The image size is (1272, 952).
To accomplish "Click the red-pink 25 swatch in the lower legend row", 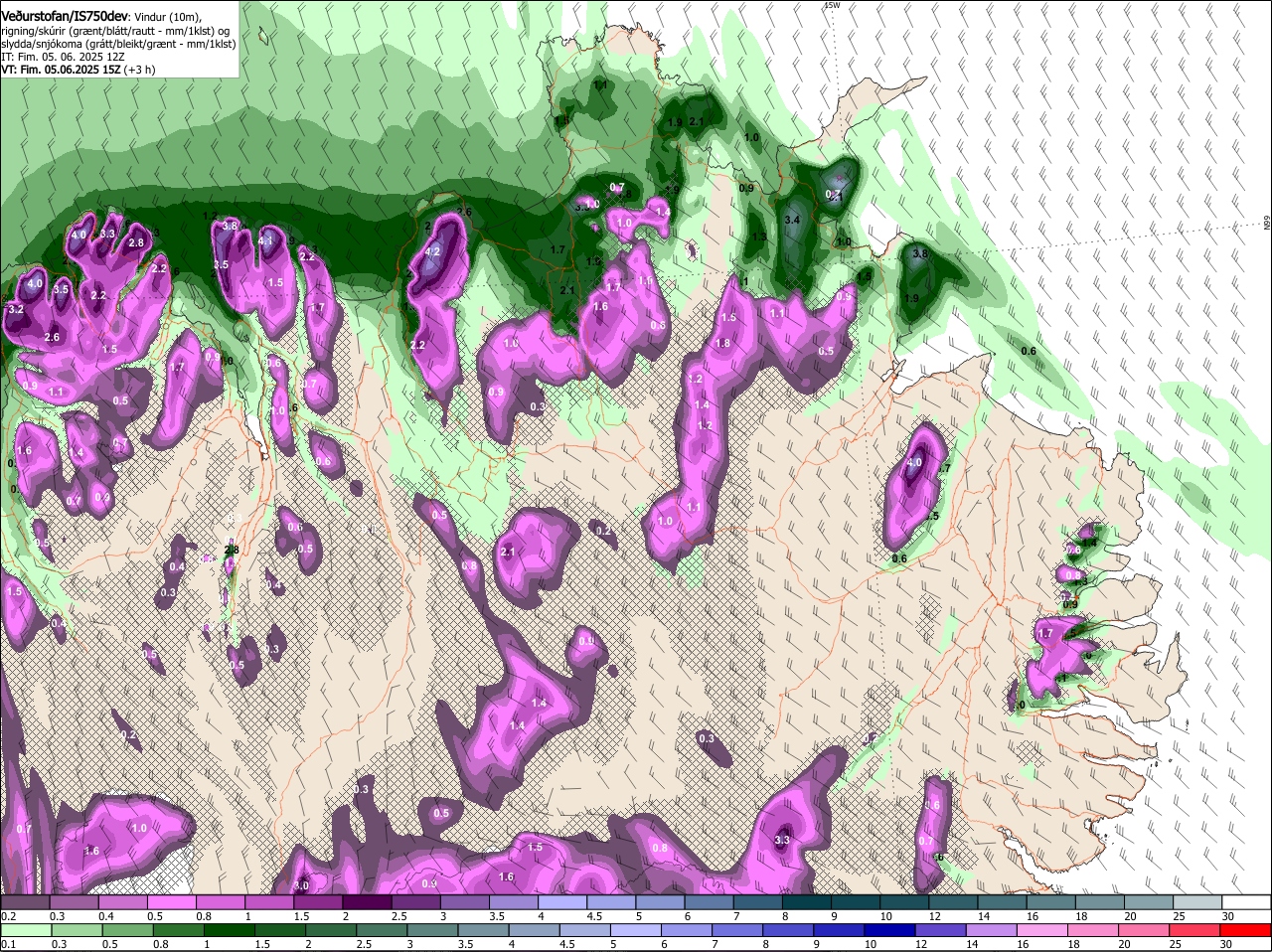I will 1194,930.
